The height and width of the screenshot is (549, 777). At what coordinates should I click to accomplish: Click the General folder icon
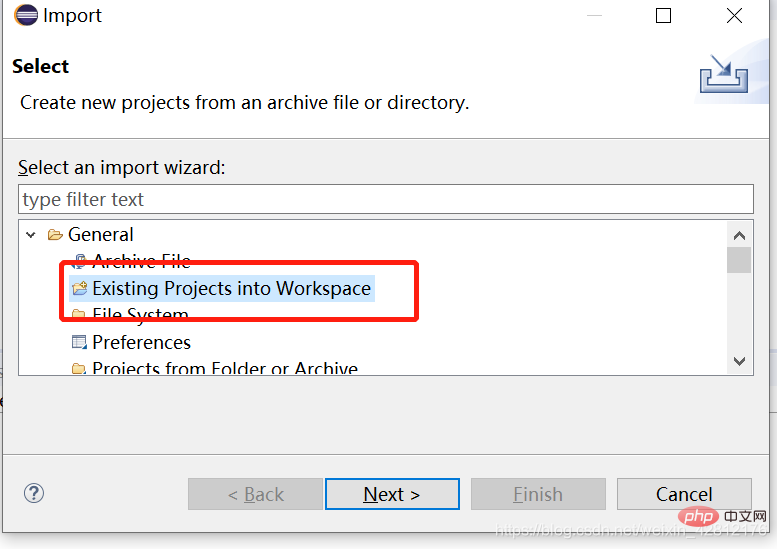[x=55, y=234]
